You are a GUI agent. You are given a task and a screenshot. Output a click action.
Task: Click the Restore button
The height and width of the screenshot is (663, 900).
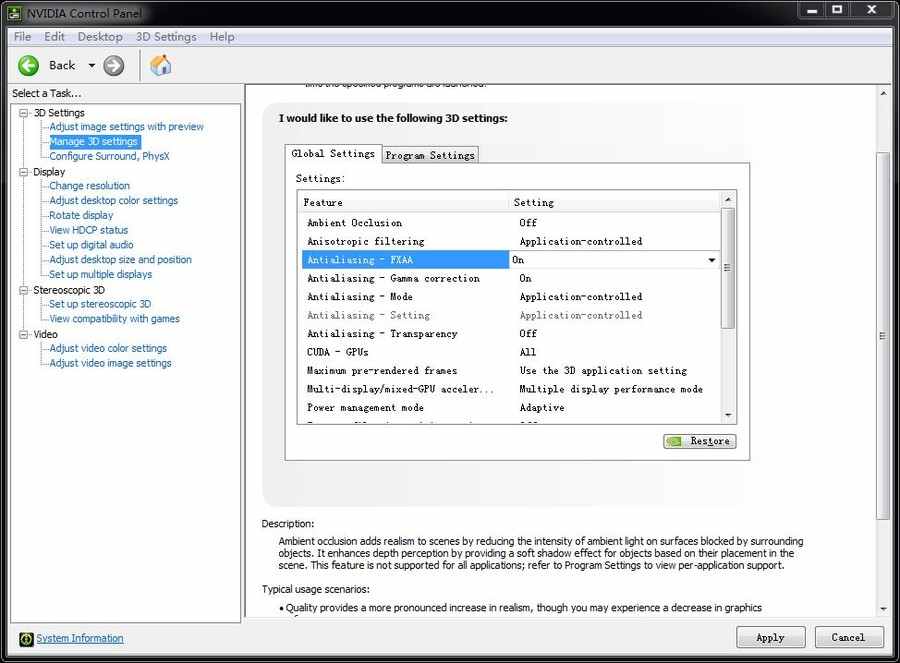[x=699, y=441]
